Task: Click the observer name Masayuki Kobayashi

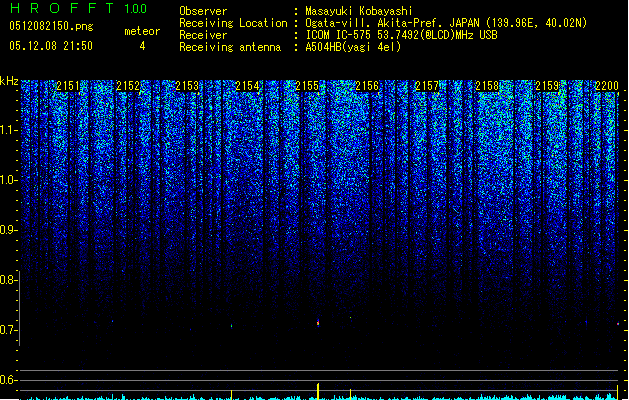Action: tap(359, 11)
